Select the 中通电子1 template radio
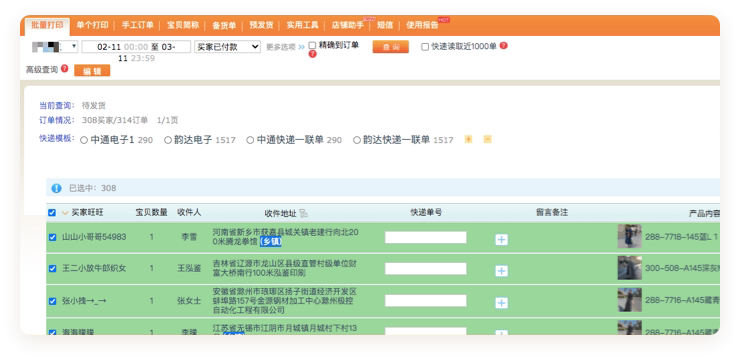 point(84,140)
